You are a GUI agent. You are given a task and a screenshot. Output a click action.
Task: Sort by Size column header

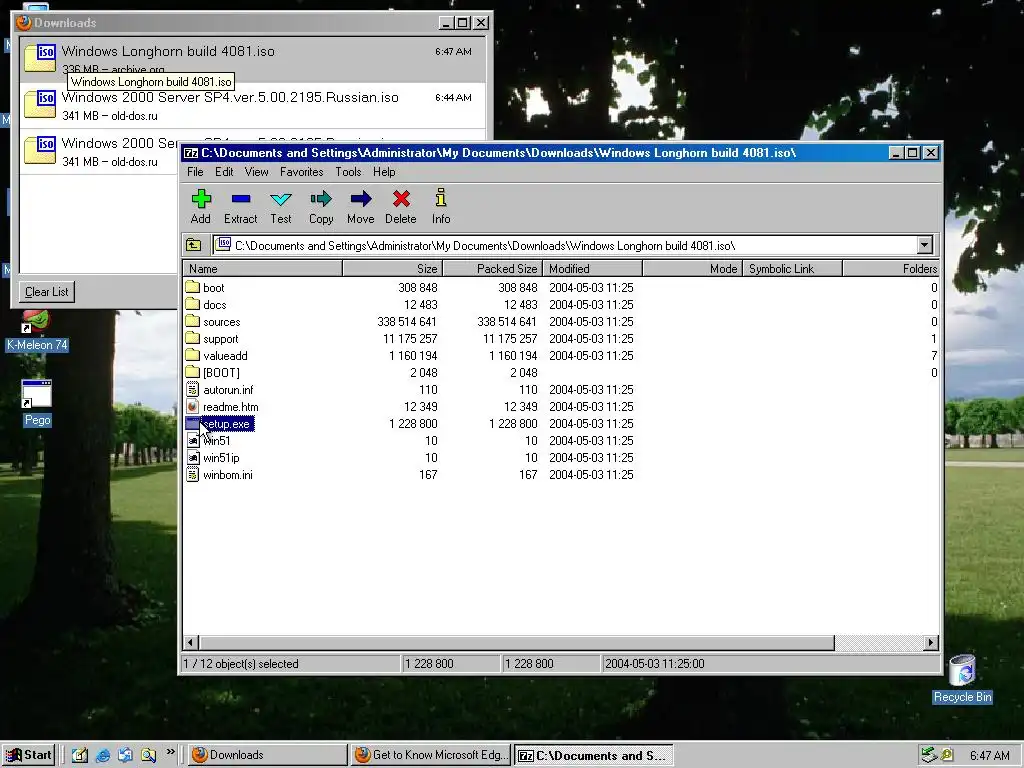coord(392,268)
